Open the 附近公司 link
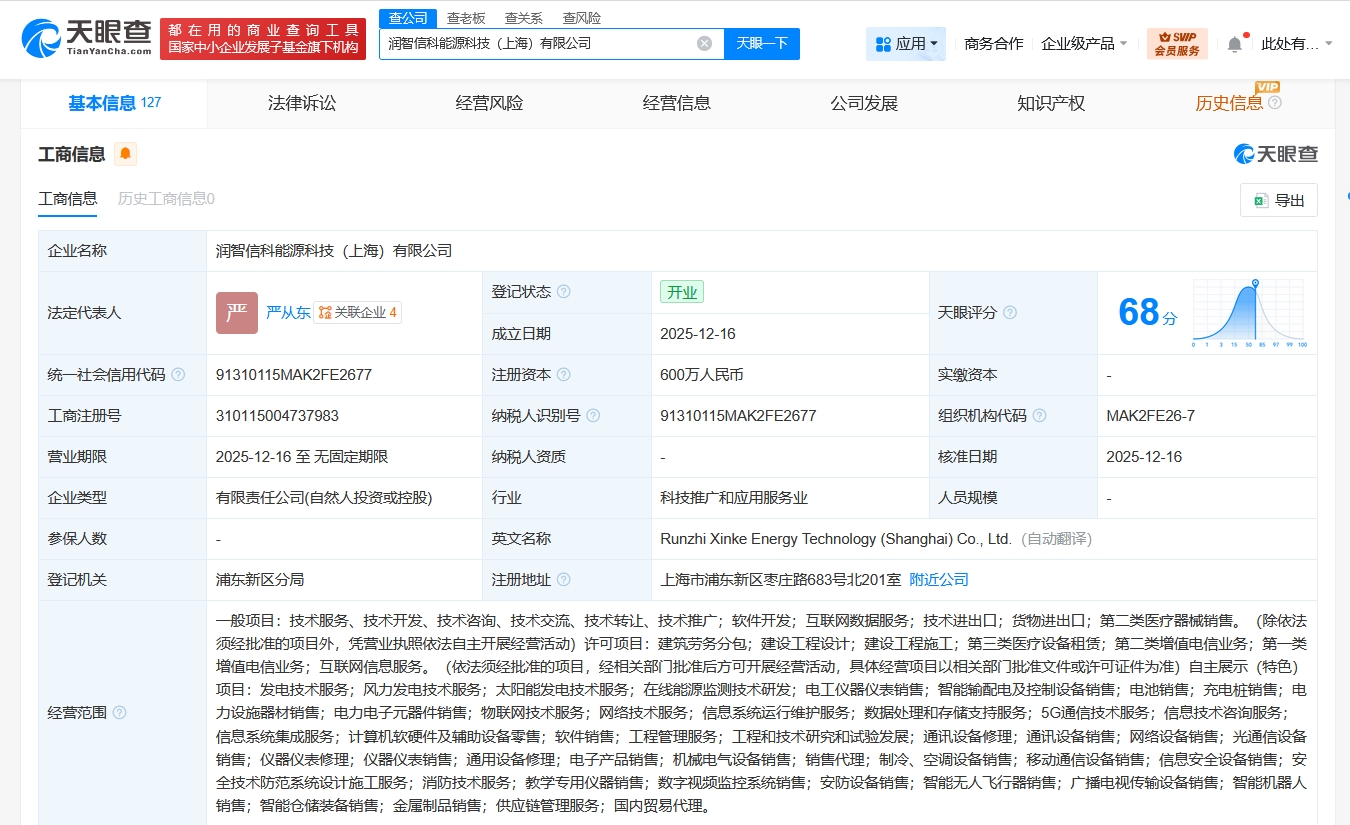This screenshot has height=825, width=1350. [x=938, y=578]
